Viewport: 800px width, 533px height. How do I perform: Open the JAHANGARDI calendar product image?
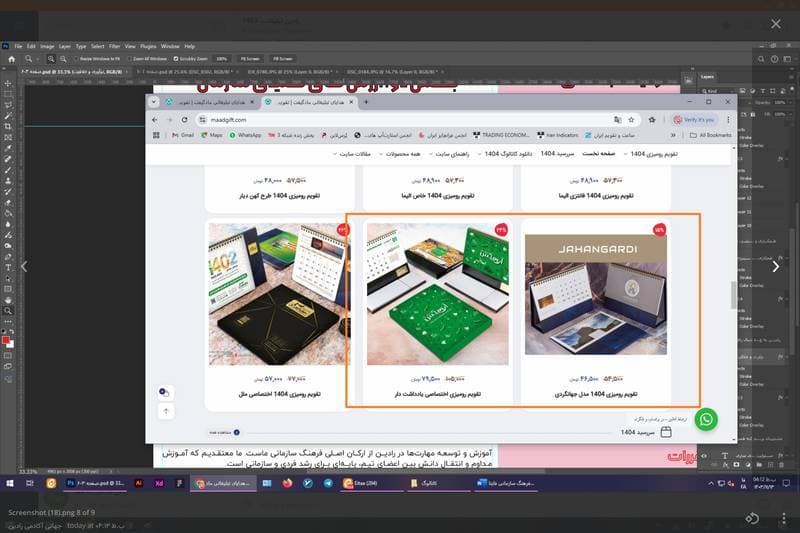pyautogui.click(x=595, y=294)
